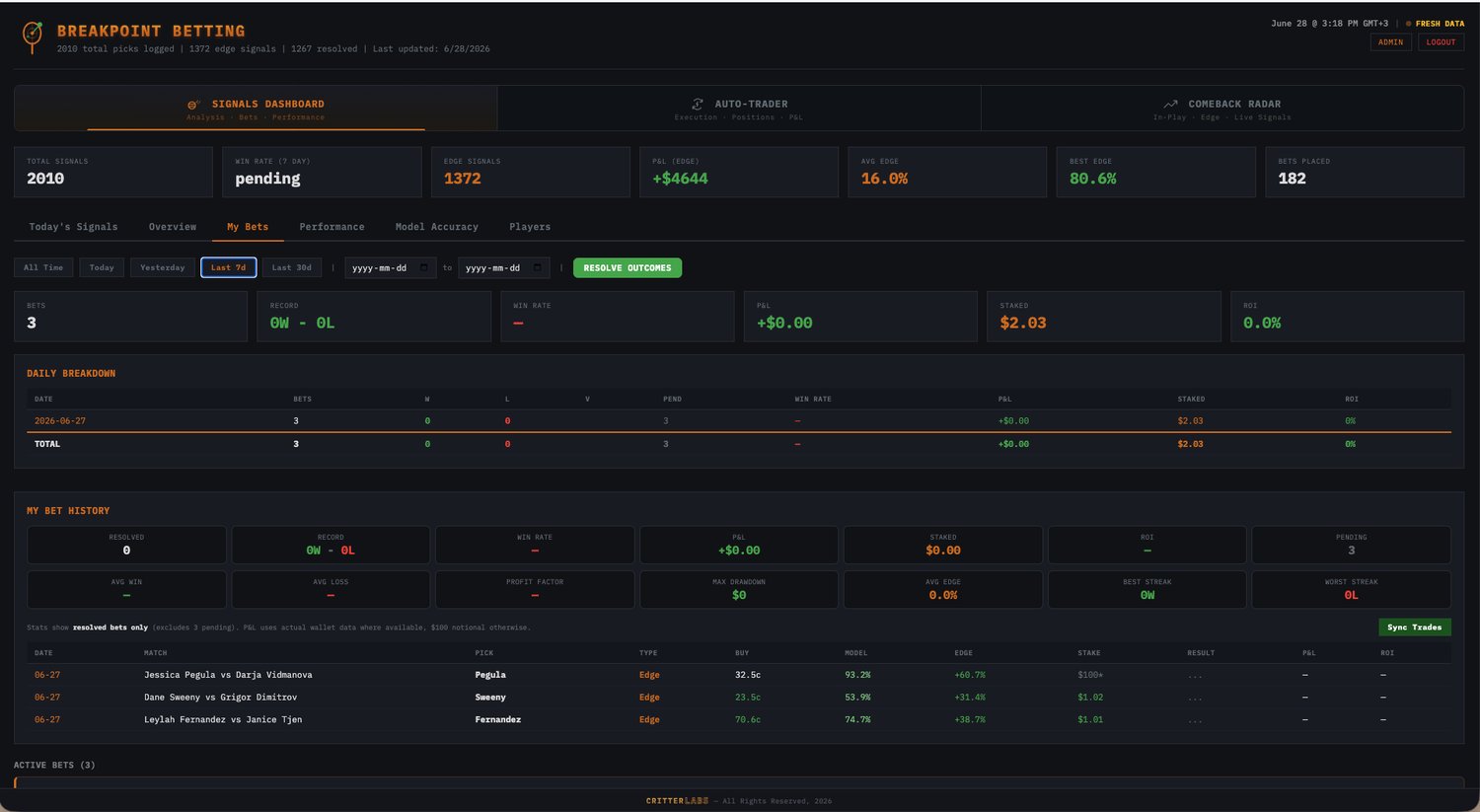
Task: Click the Avg Edge 16.0% card
Action: pyautogui.click(x=947, y=172)
